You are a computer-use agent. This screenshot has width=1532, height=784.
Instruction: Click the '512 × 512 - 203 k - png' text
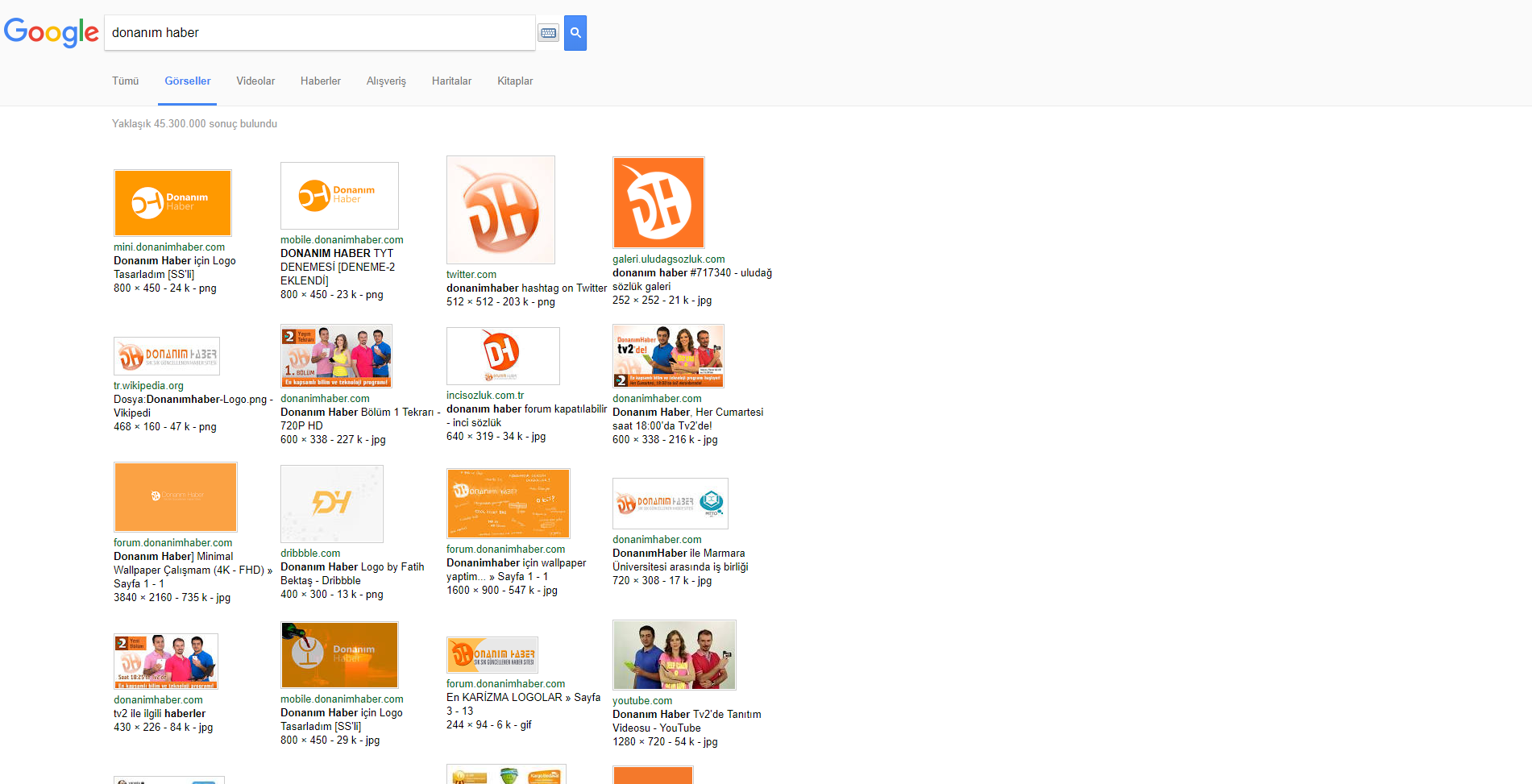coord(500,302)
